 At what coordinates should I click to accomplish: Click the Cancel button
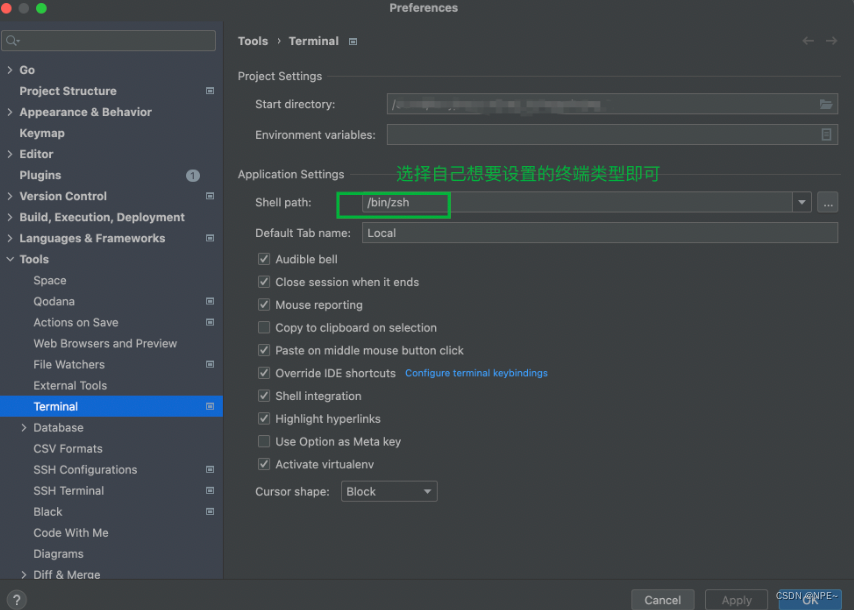tap(662, 600)
